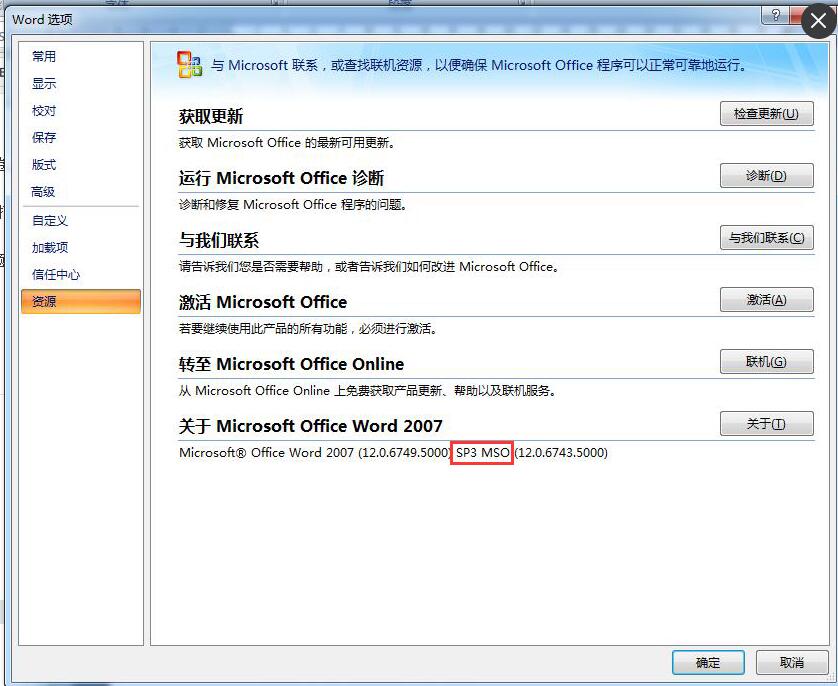Select the highlighted 资源 category
The width and height of the screenshot is (838, 686).
(x=81, y=301)
